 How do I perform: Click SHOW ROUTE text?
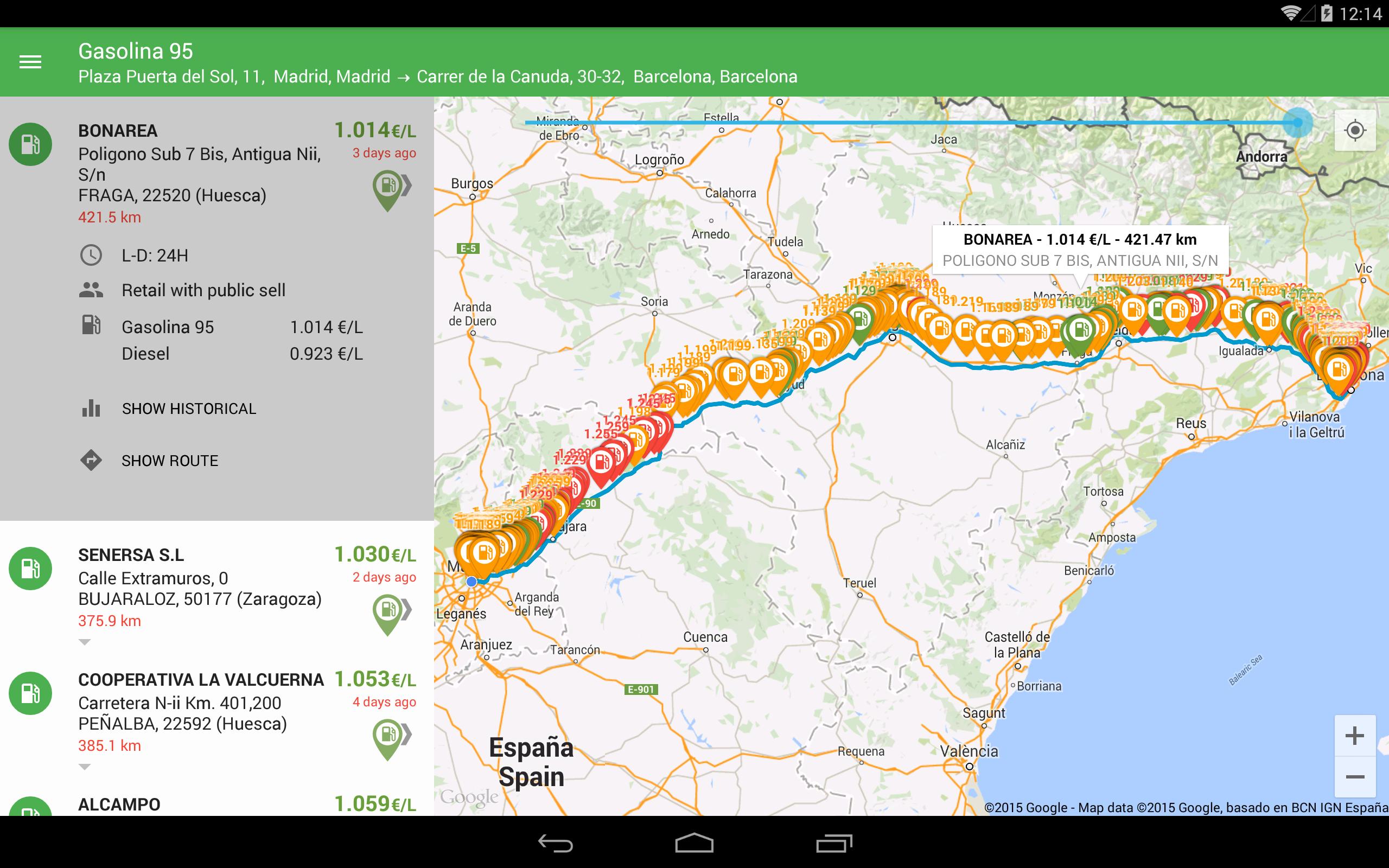coord(170,461)
